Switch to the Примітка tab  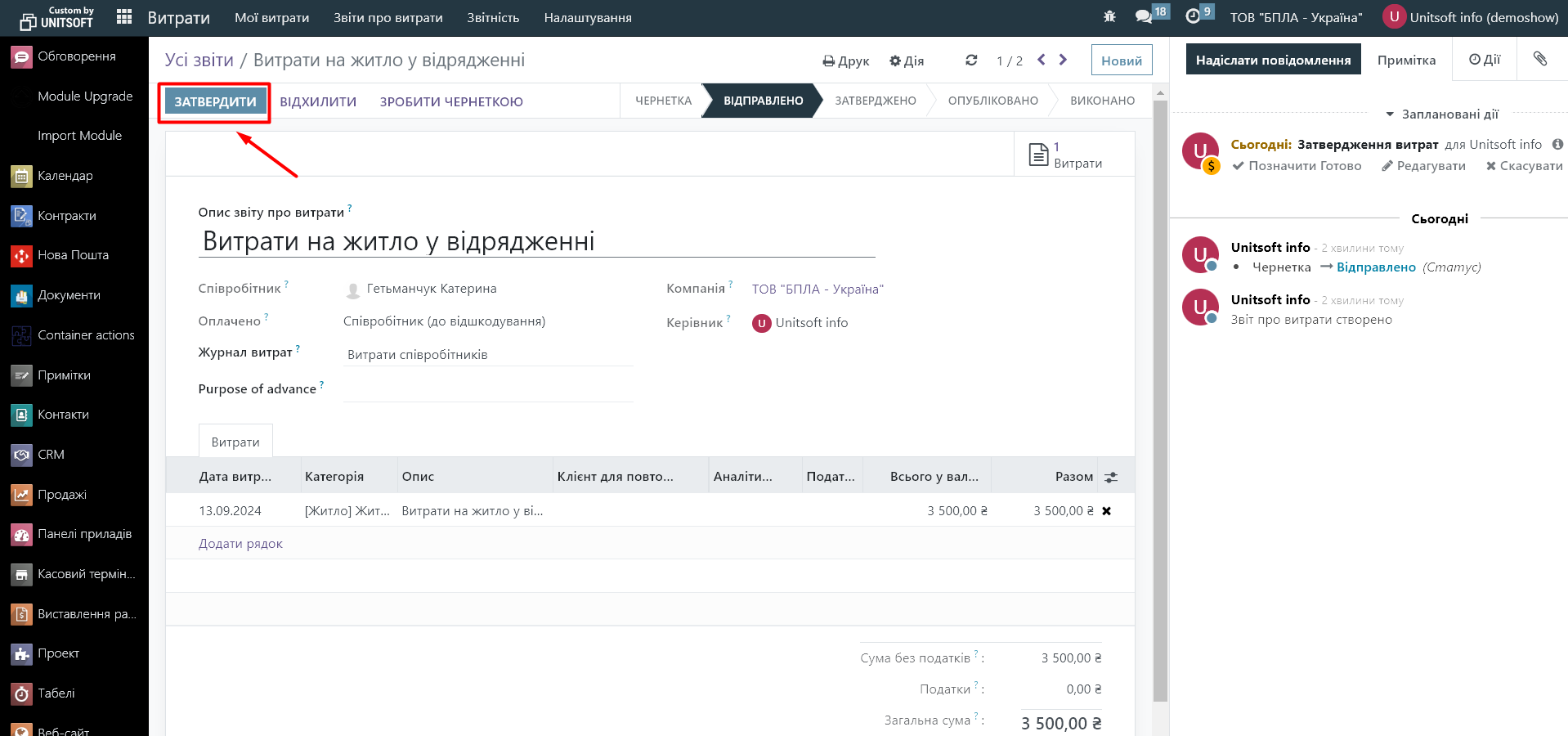[1406, 60]
